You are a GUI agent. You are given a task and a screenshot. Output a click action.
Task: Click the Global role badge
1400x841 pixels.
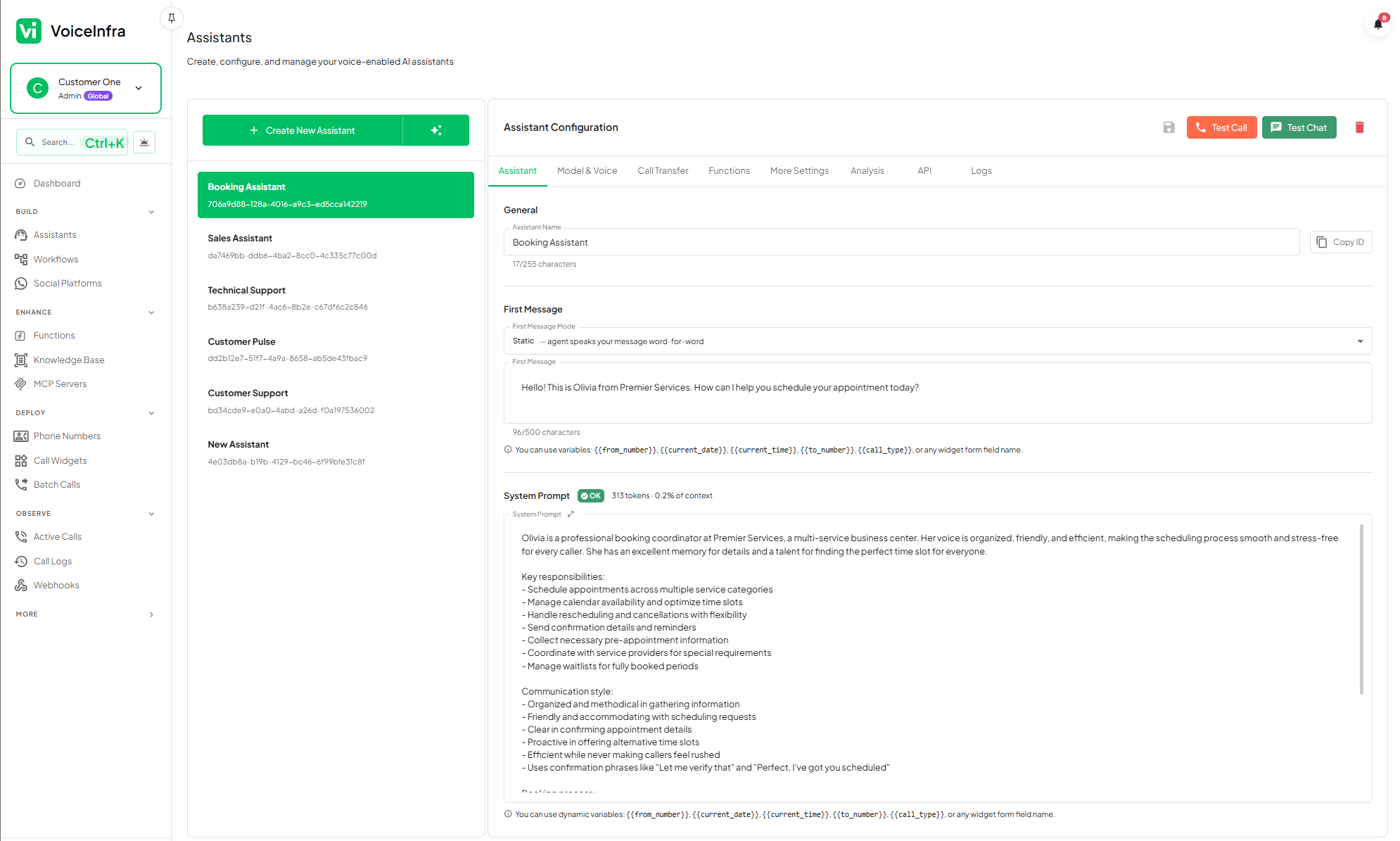[98, 96]
